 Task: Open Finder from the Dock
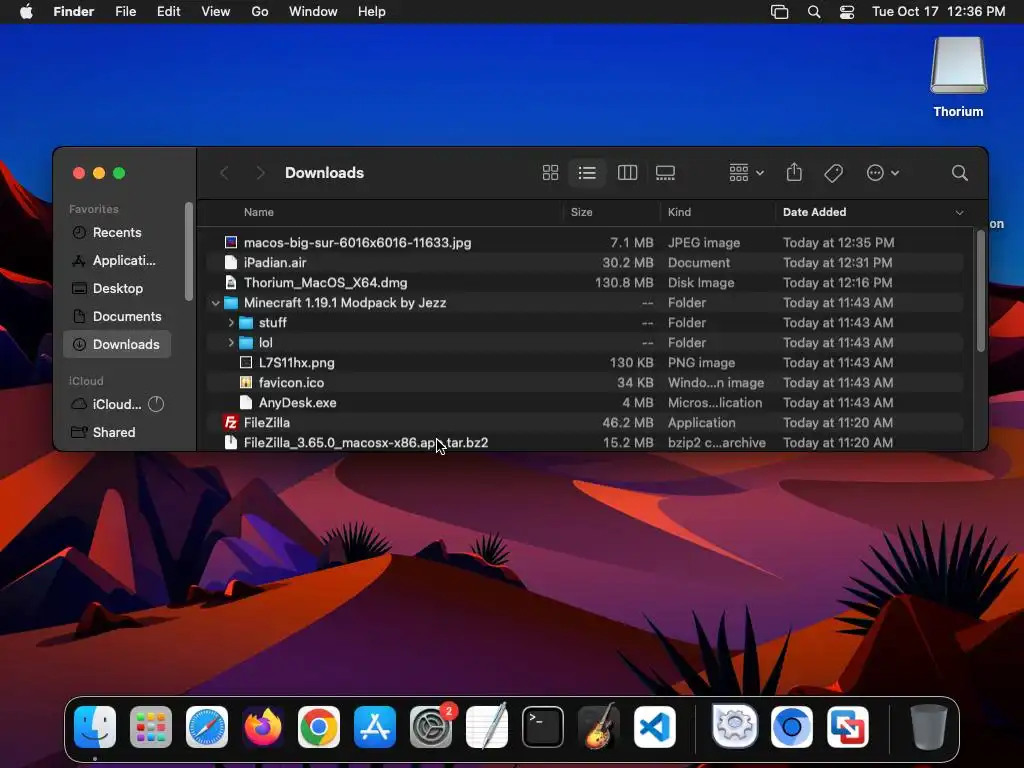pos(95,727)
